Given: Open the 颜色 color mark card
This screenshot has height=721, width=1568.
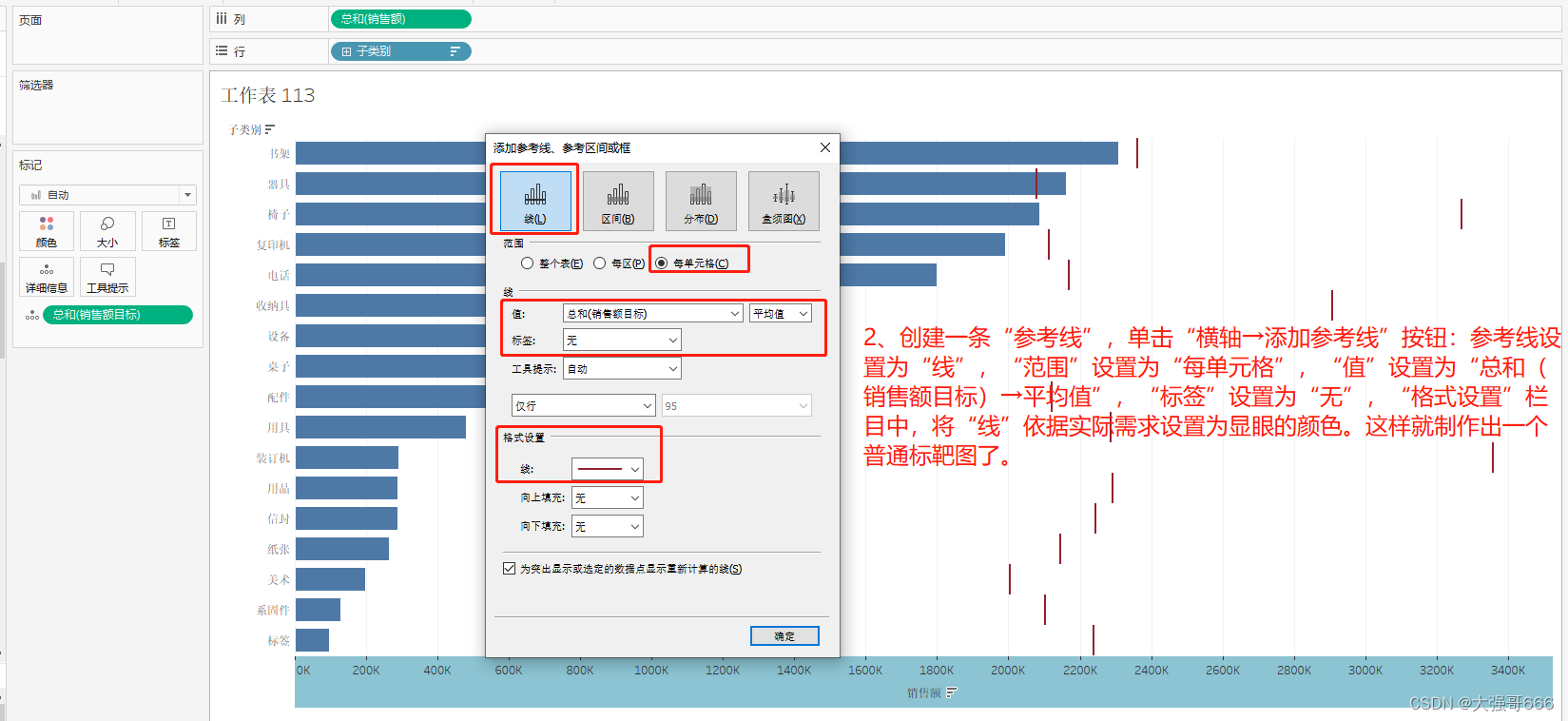Looking at the screenshot, I should [47, 231].
